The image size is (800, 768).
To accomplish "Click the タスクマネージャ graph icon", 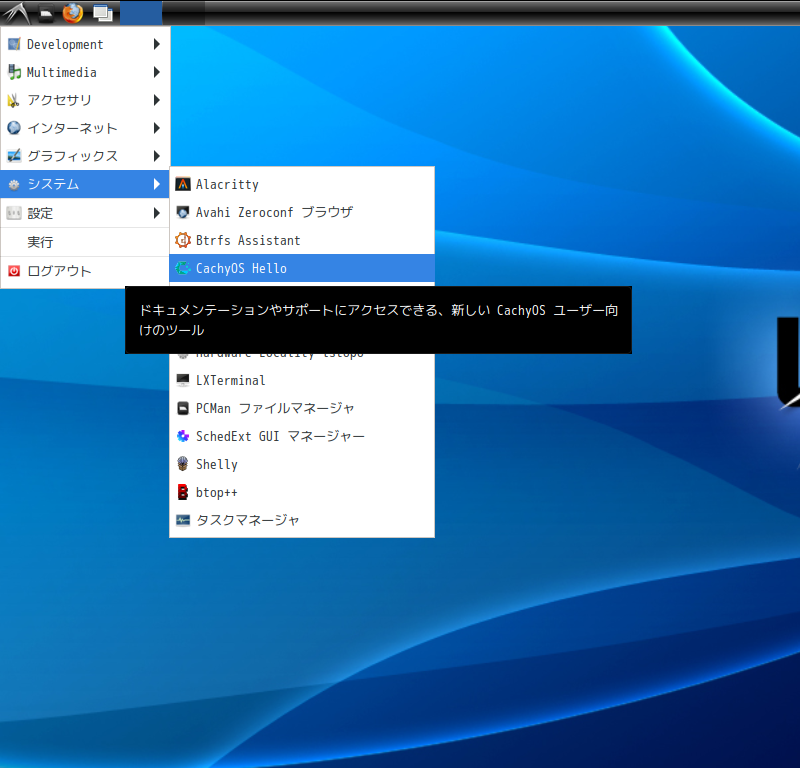I will pos(183,520).
